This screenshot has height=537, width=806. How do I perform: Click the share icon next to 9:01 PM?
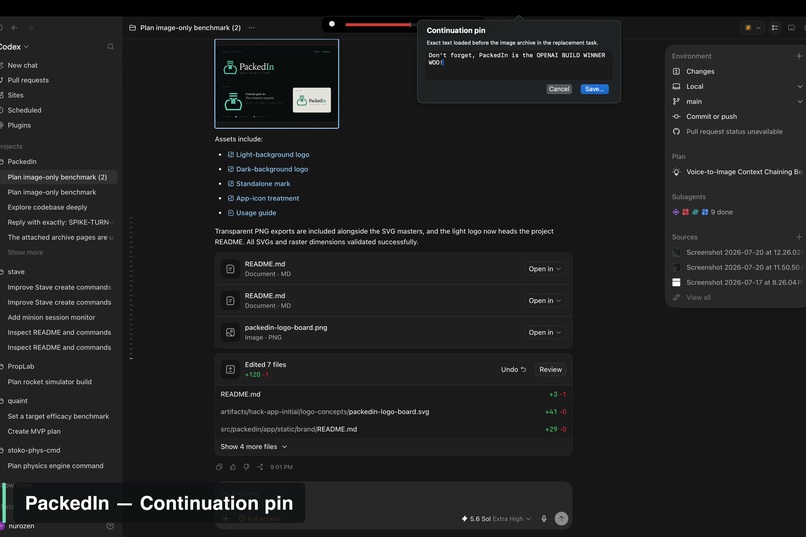pyautogui.click(x=260, y=467)
